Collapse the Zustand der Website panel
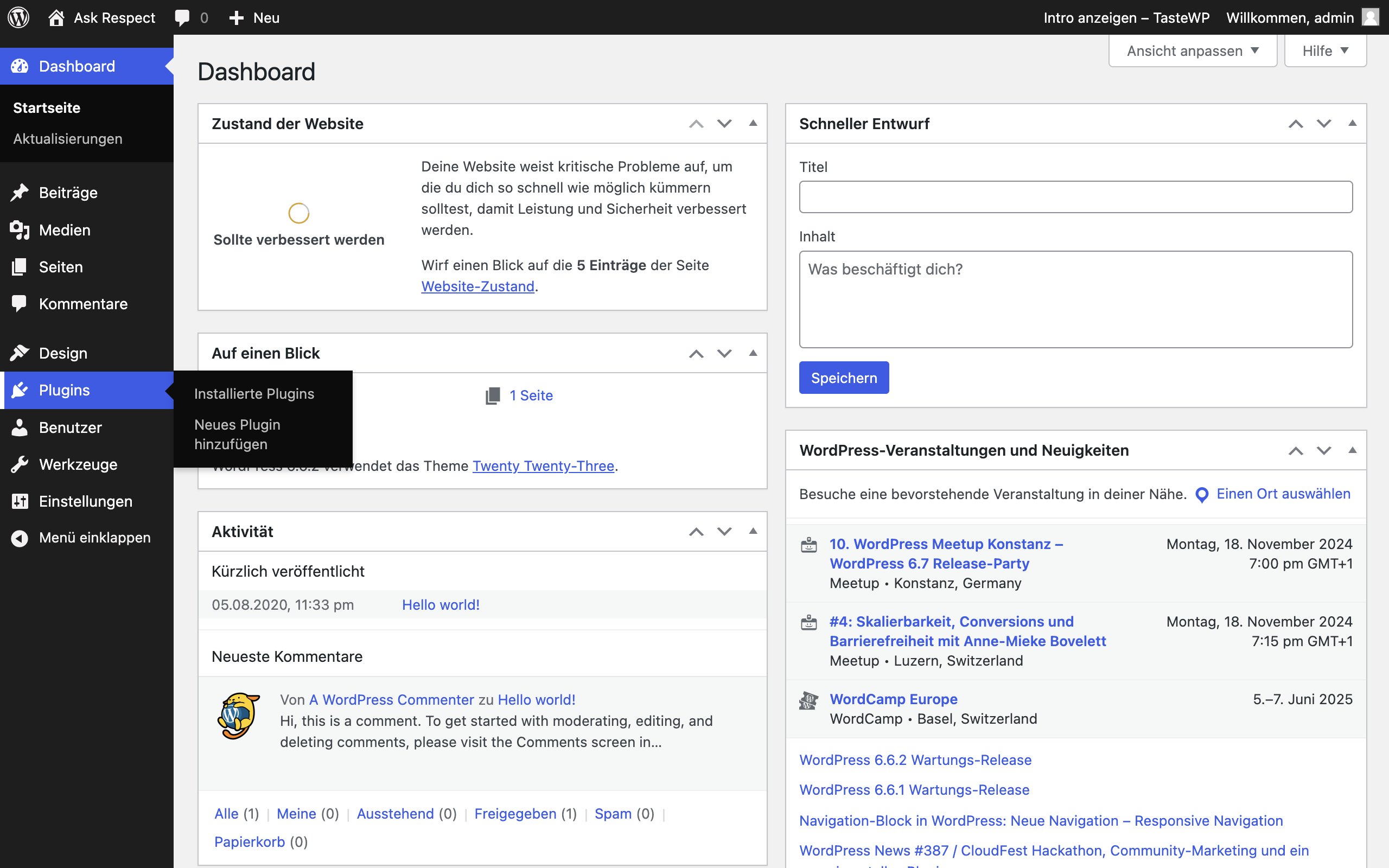Viewport: 1389px width, 868px height. pyautogui.click(x=753, y=124)
